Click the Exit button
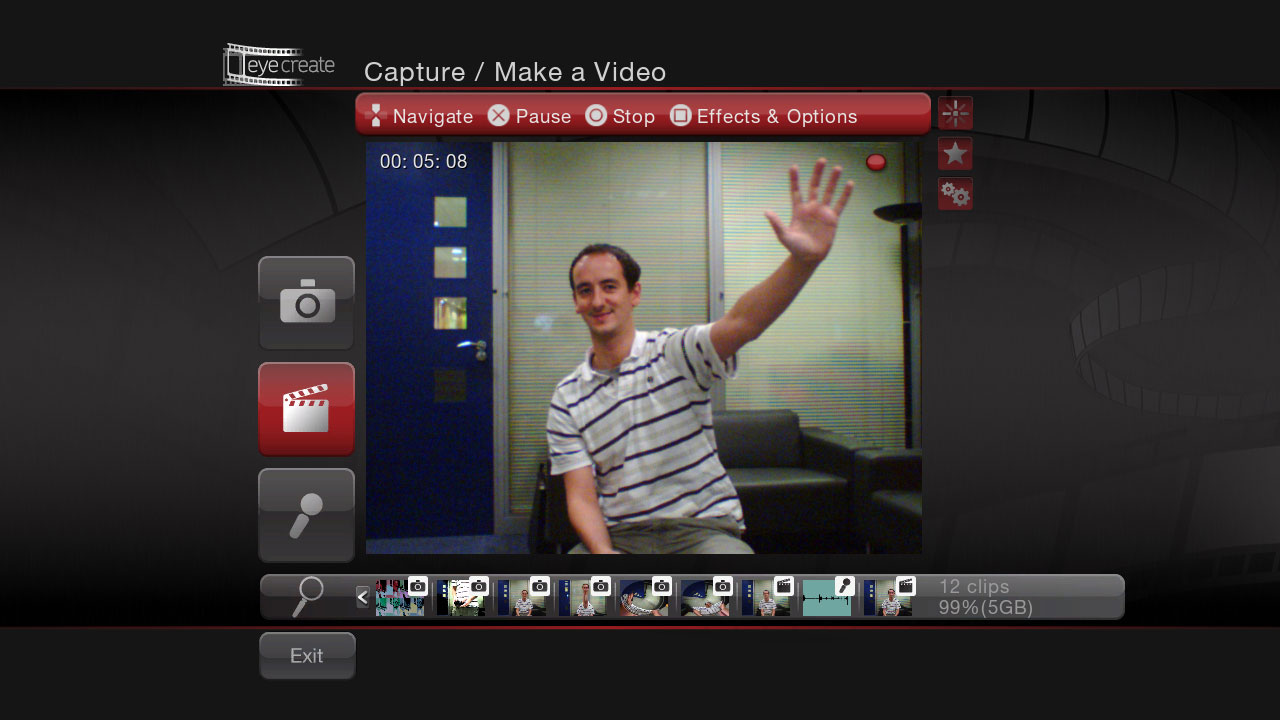This screenshot has width=1280, height=720. click(x=307, y=656)
